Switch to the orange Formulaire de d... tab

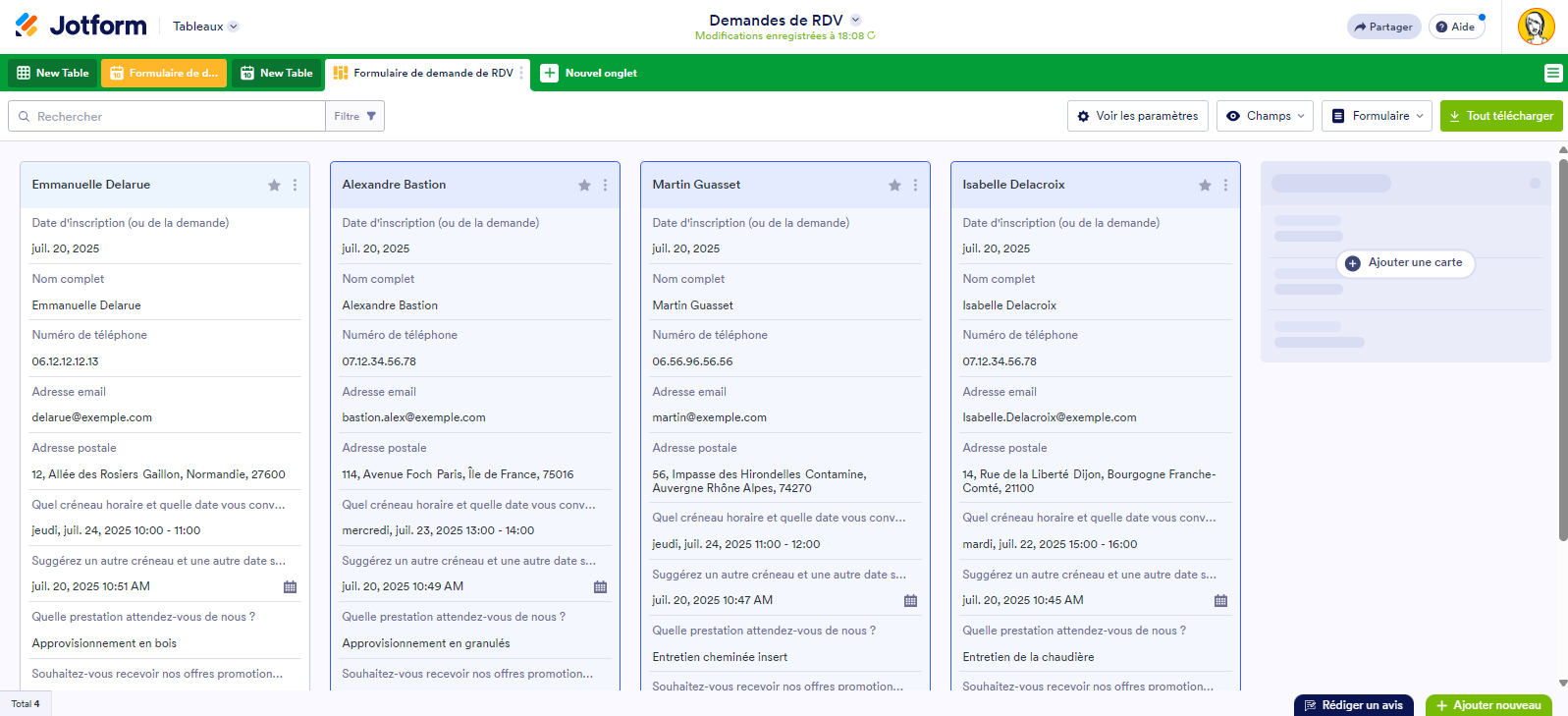(x=164, y=73)
